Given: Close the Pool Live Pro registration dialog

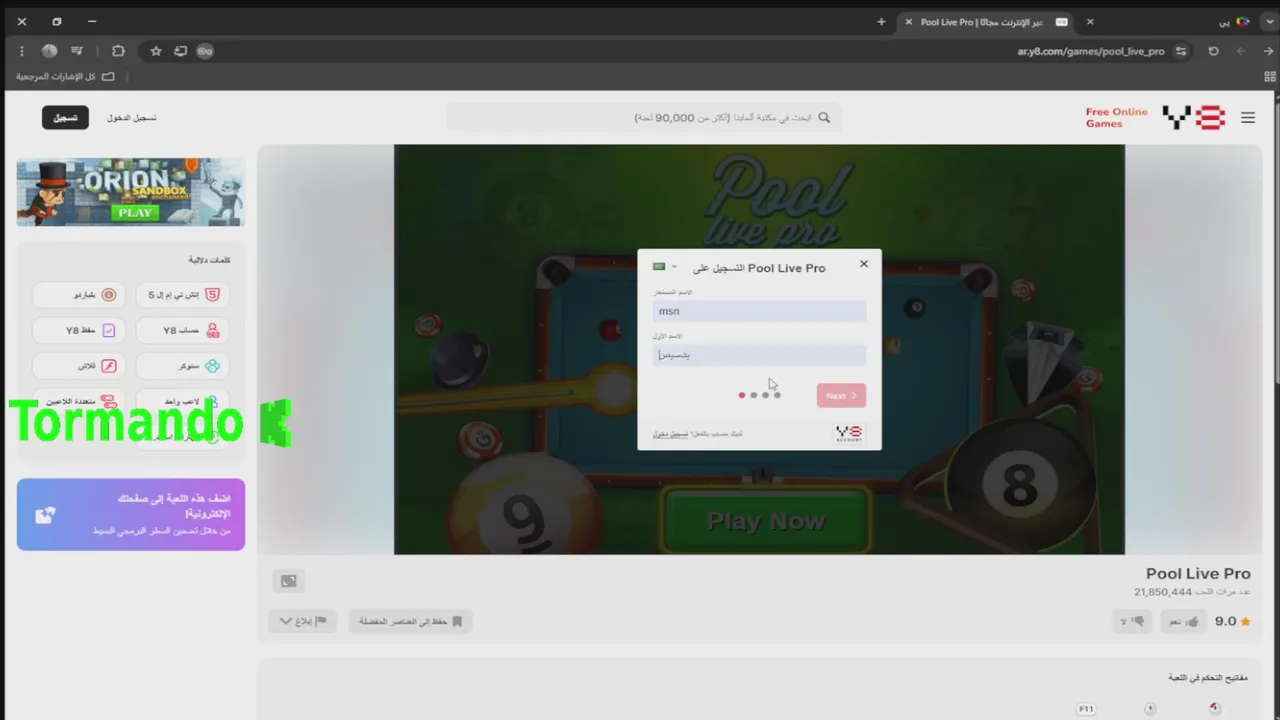Looking at the screenshot, I should [864, 264].
